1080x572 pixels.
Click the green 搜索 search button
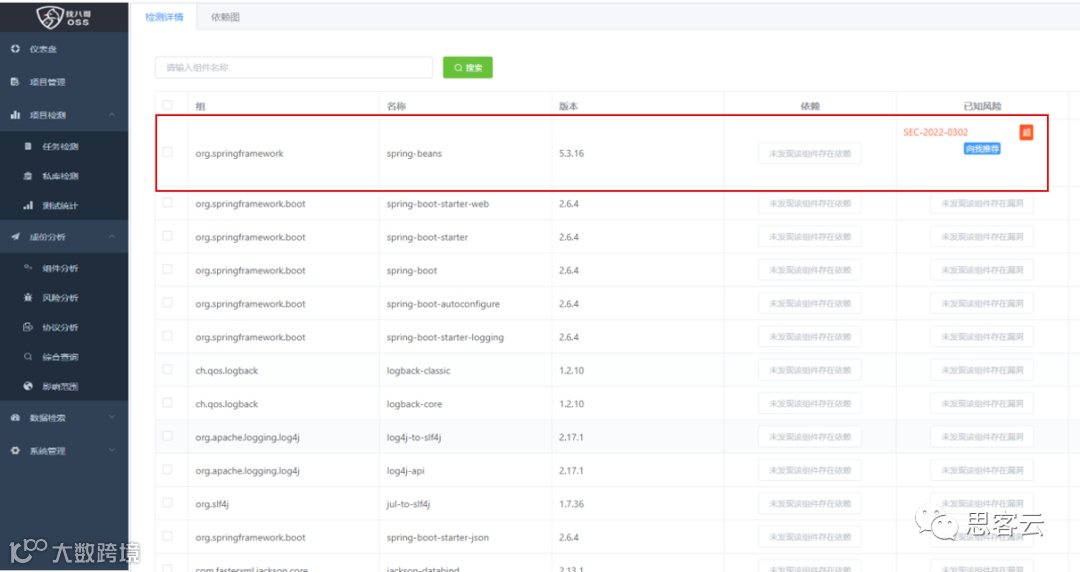pos(468,68)
